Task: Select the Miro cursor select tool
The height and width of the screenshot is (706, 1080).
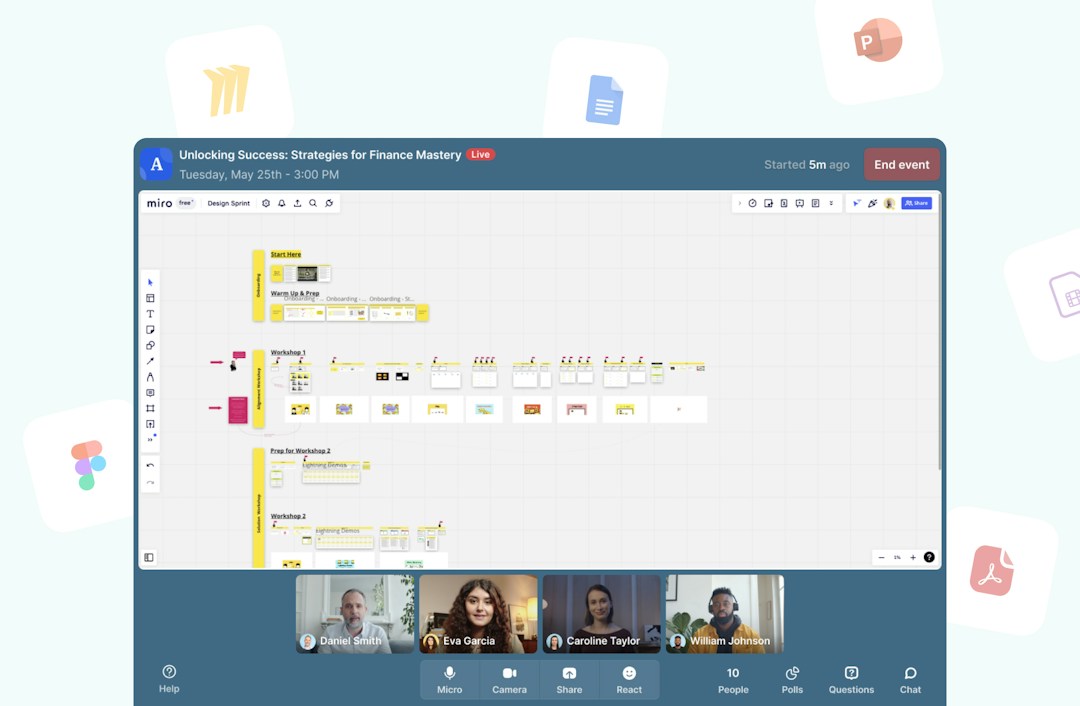Action: [x=150, y=282]
